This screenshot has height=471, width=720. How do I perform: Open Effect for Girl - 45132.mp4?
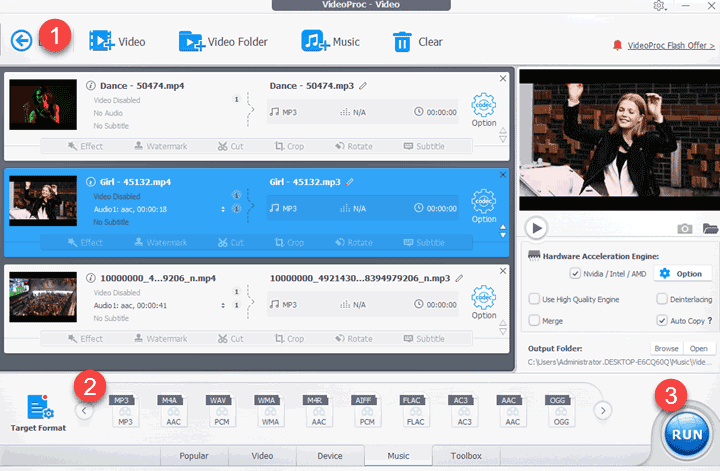coord(85,242)
